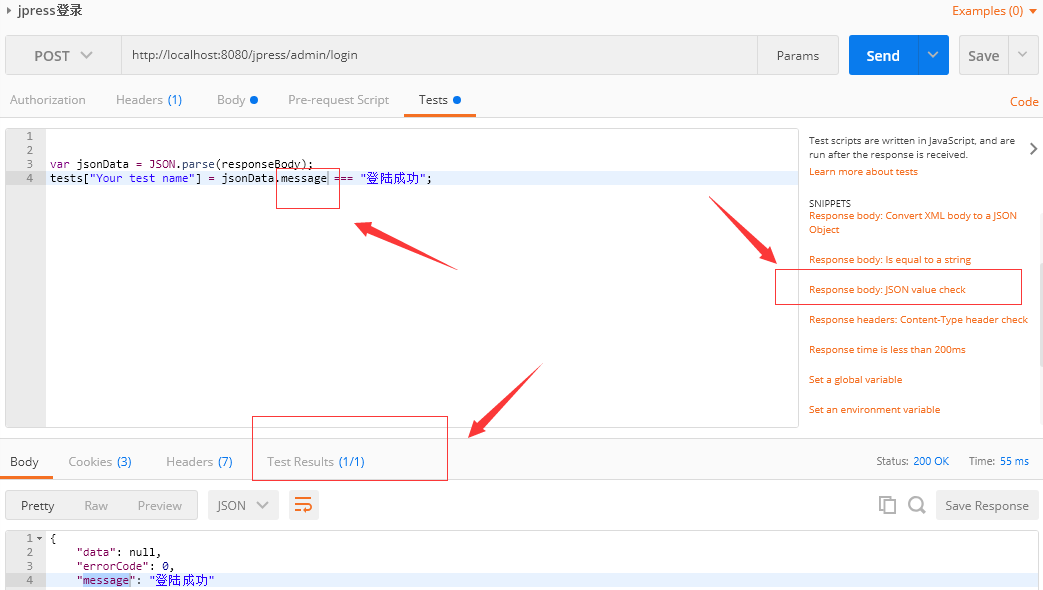Insert Is equal to a string snippet
This screenshot has height=590, width=1043.
coord(889,259)
